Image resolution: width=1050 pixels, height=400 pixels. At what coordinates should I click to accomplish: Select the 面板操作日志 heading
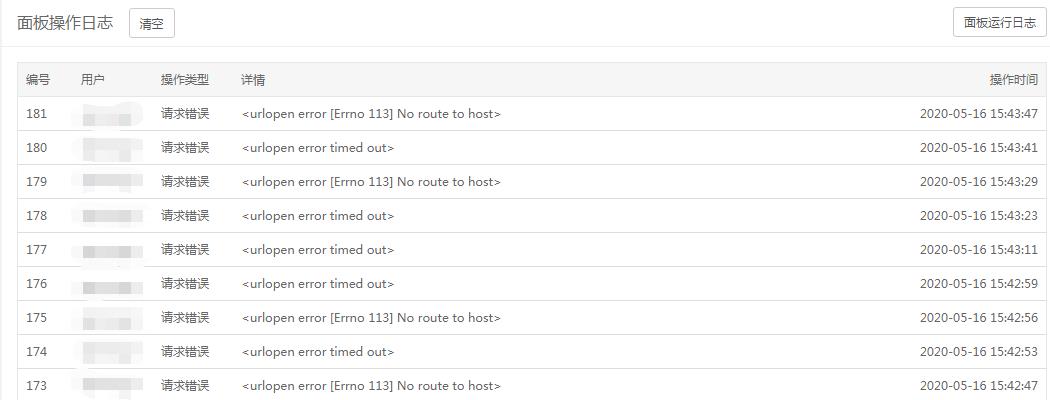(x=65, y=22)
